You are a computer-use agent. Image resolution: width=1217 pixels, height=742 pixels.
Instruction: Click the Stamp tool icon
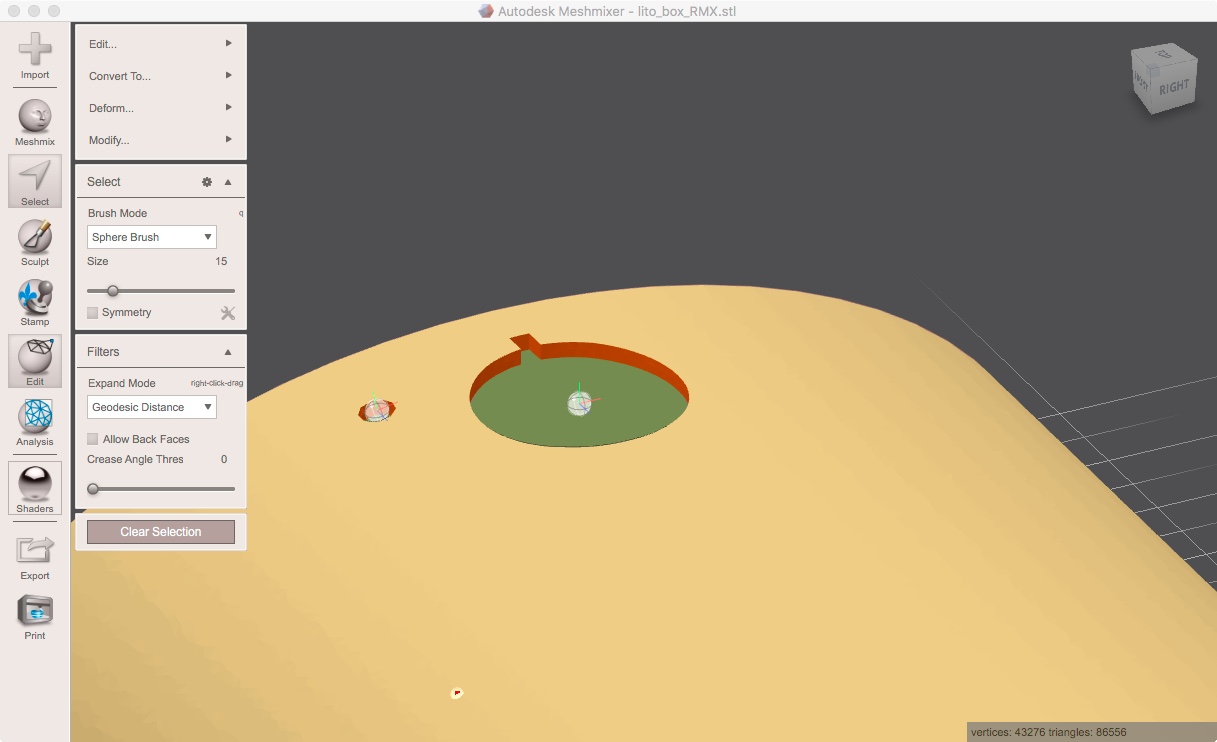(34, 298)
